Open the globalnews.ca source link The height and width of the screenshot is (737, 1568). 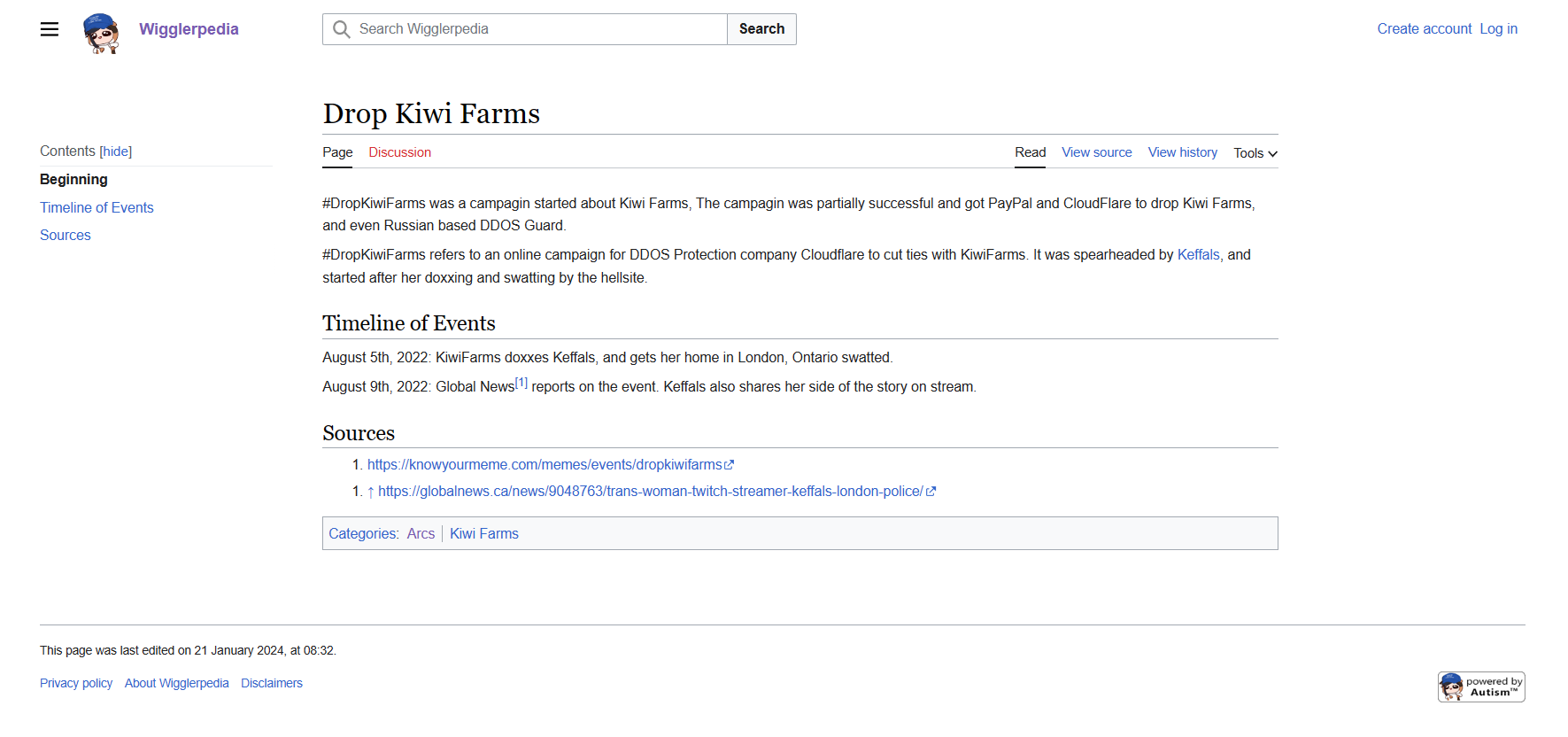point(656,492)
